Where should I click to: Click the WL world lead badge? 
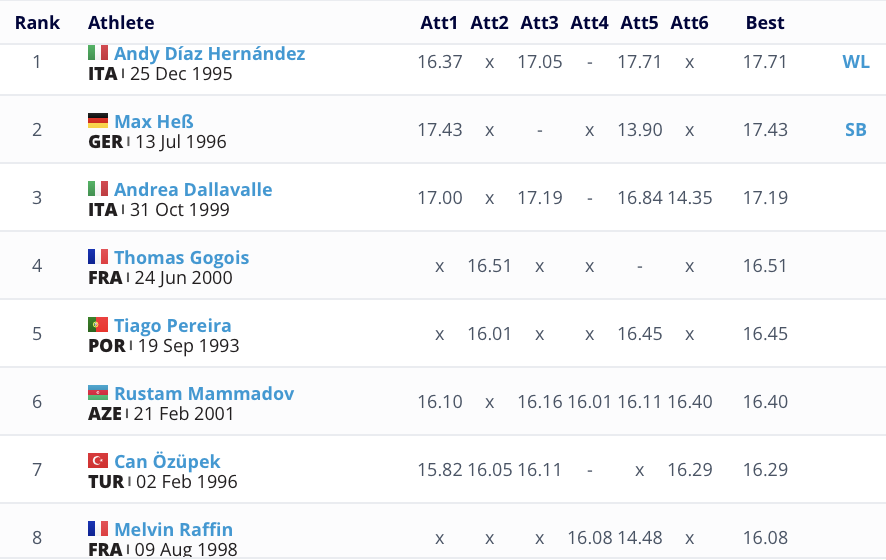856,61
